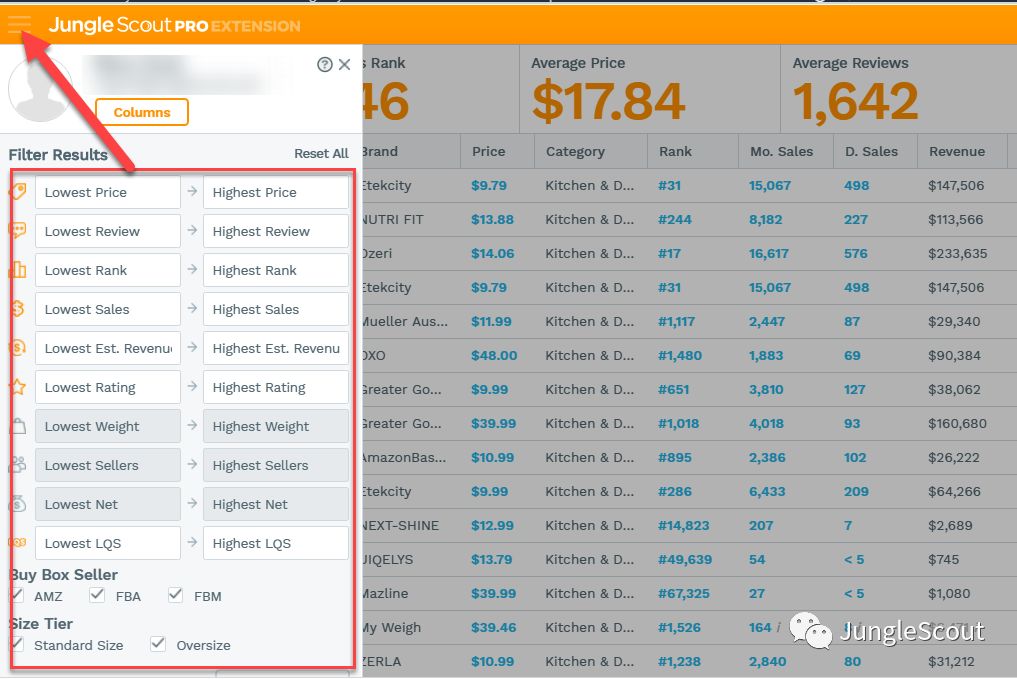Click the Highest Weight field
Image resolution: width=1017 pixels, height=679 pixels.
coord(276,426)
